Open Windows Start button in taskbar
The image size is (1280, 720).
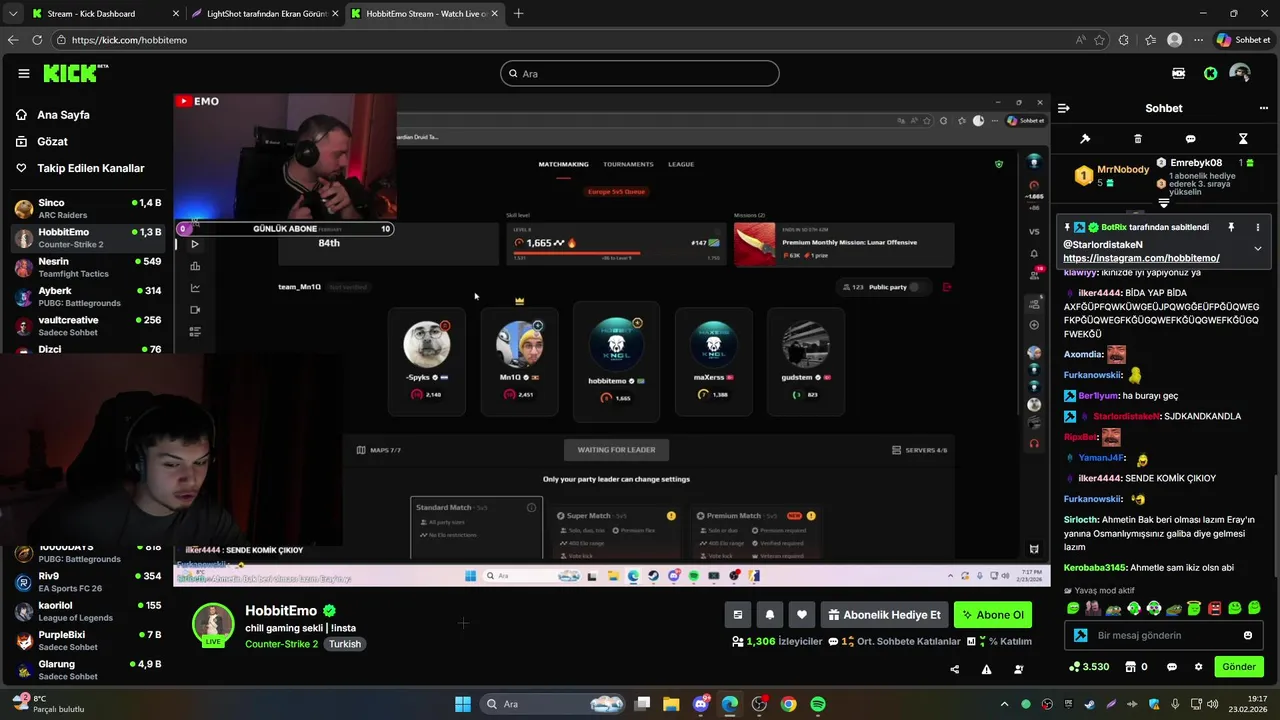pyautogui.click(x=463, y=704)
